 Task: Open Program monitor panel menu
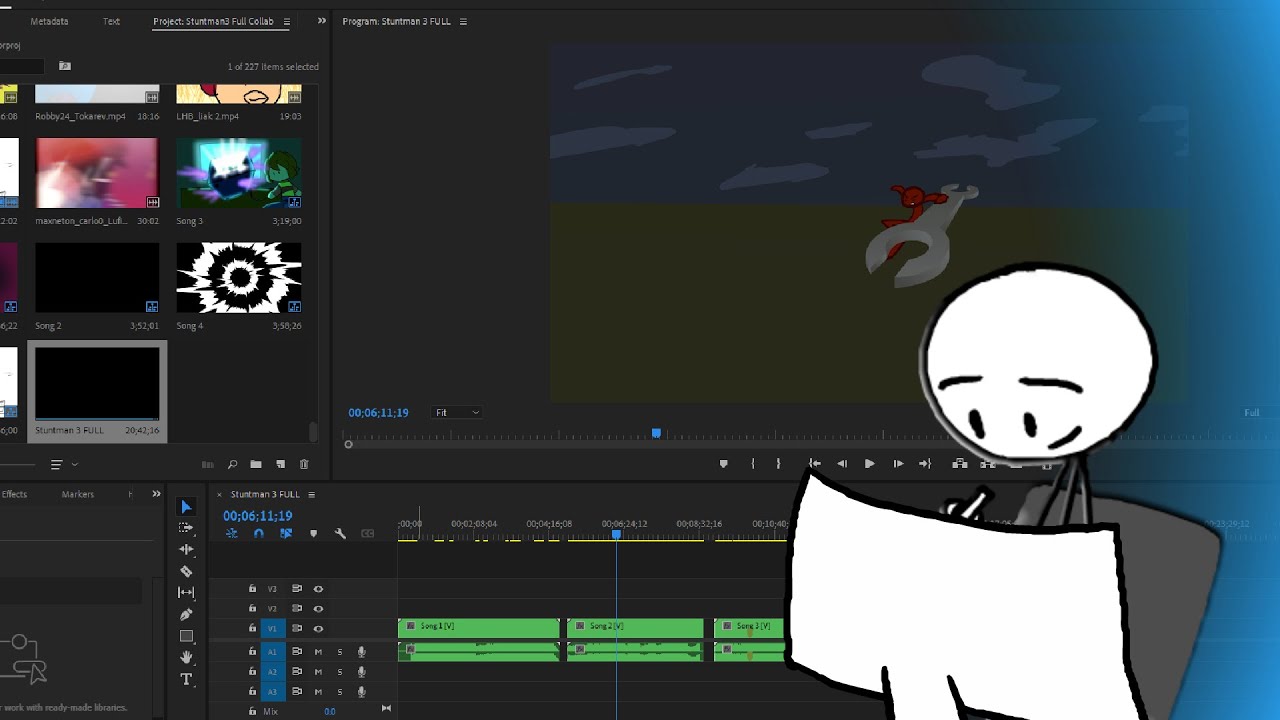pyautogui.click(x=463, y=21)
